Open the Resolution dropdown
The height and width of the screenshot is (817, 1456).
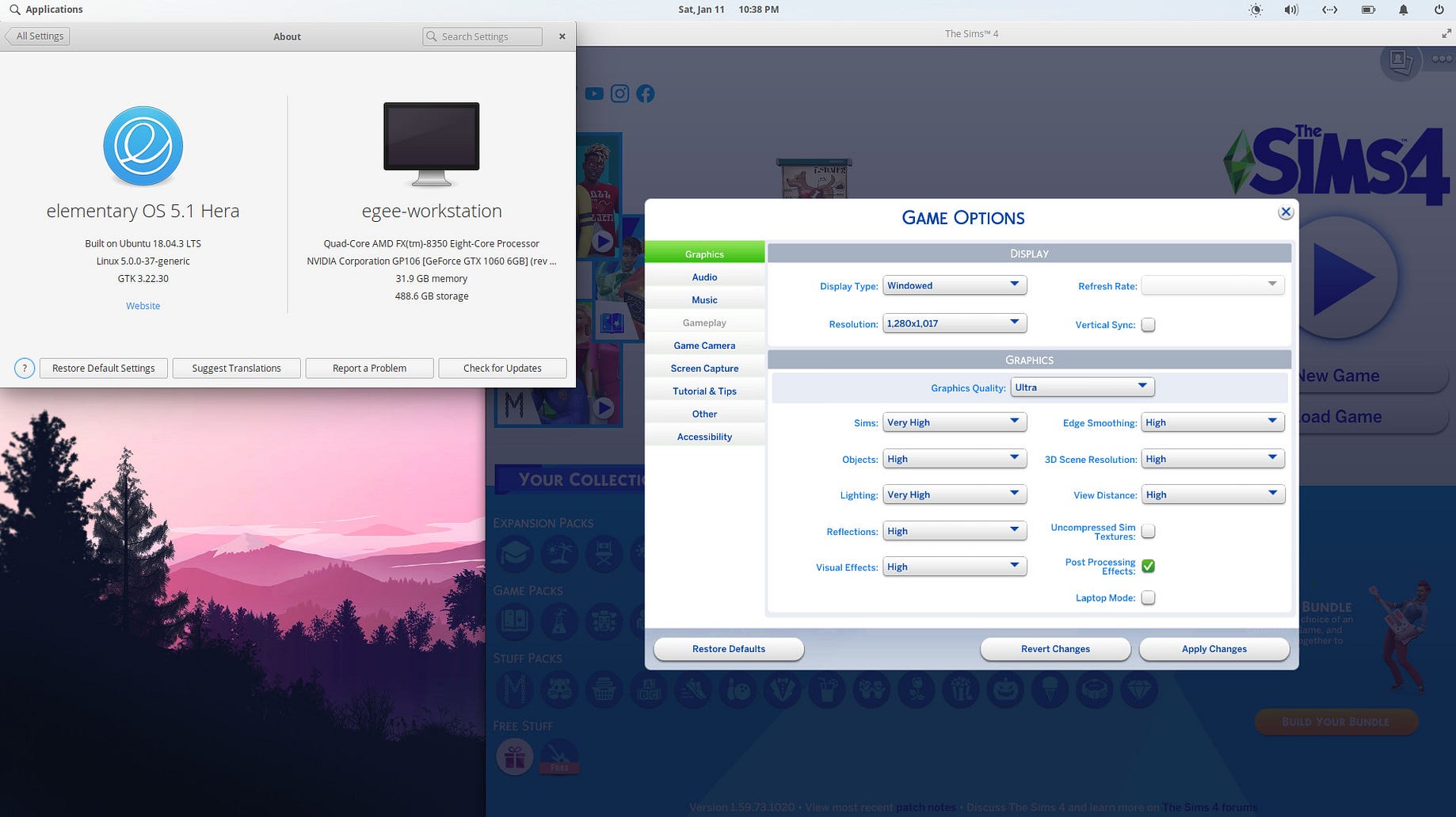pos(955,323)
